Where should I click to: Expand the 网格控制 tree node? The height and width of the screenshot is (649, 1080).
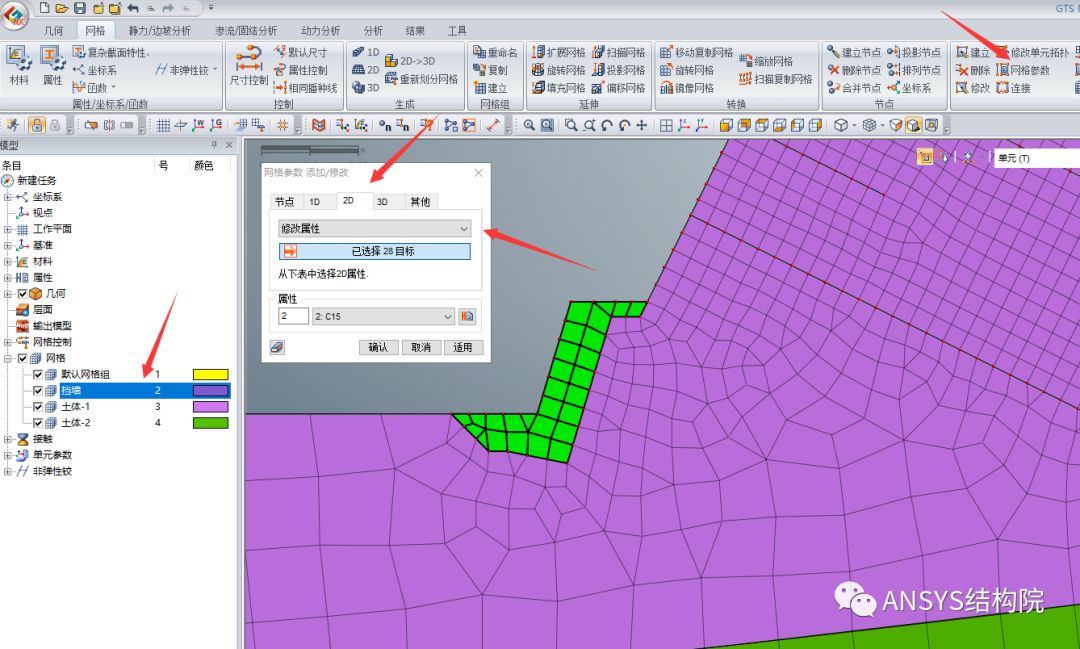(x=8, y=342)
